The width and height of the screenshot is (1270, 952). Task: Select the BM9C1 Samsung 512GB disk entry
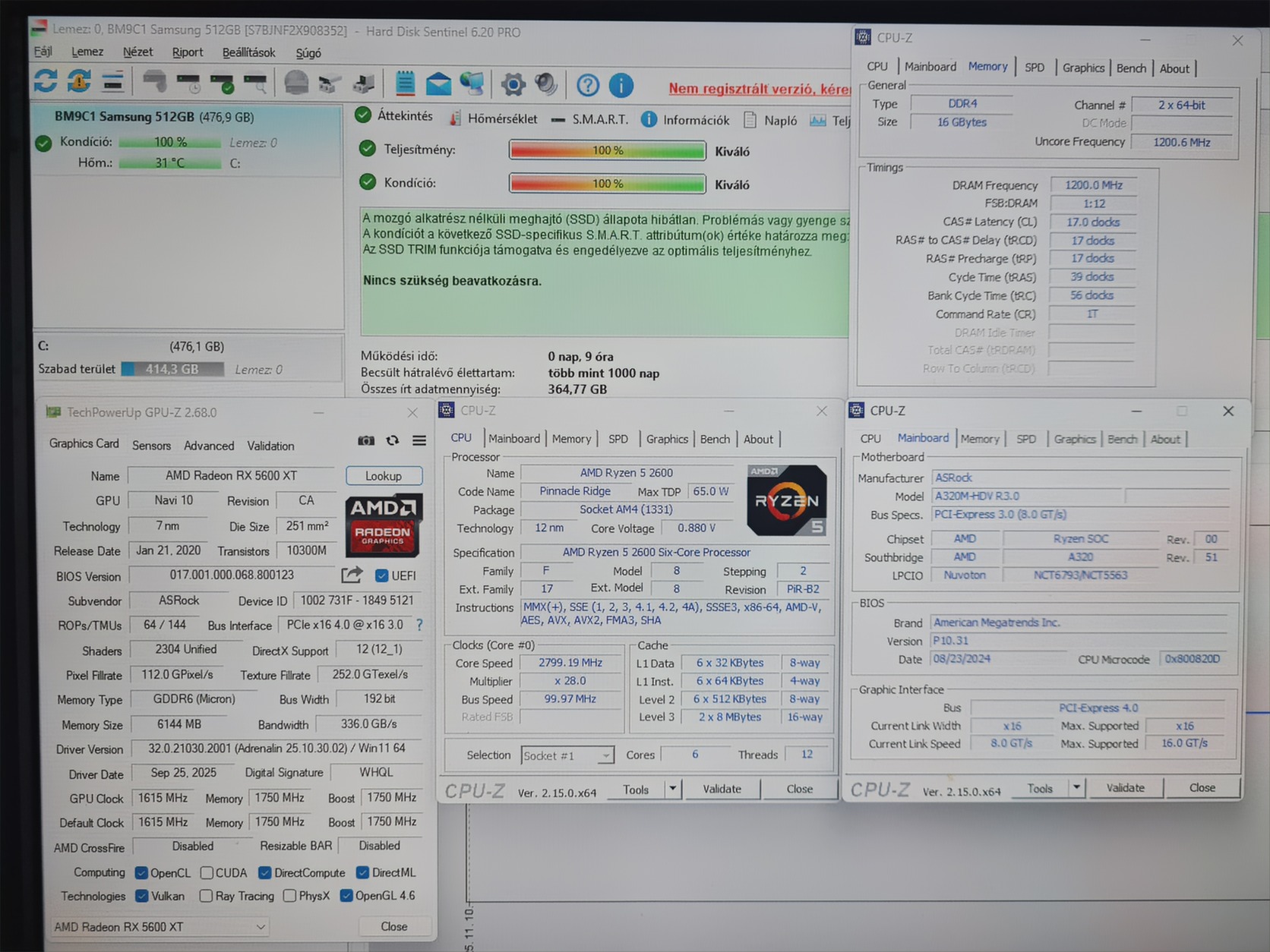click(187, 140)
